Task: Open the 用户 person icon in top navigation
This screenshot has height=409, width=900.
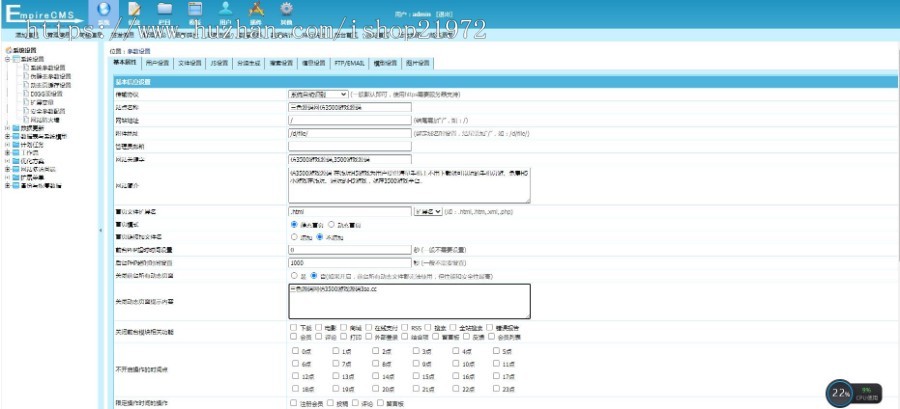Action: [x=226, y=9]
